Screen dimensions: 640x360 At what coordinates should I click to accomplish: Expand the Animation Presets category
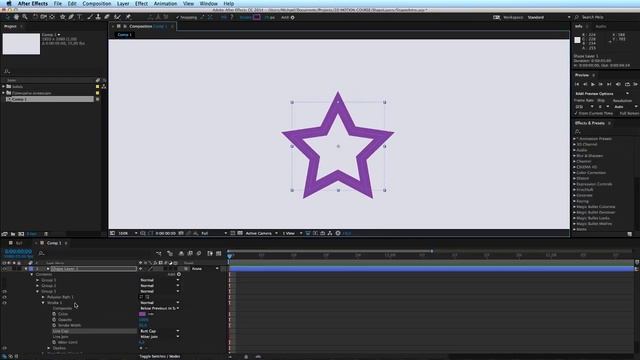point(575,139)
